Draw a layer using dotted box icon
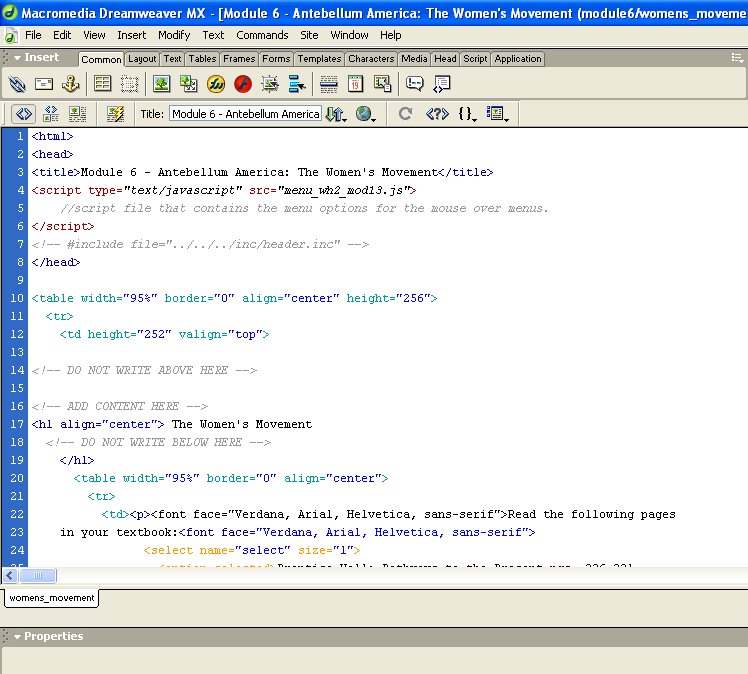This screenshot has width=748, height=674. [129, 84]
